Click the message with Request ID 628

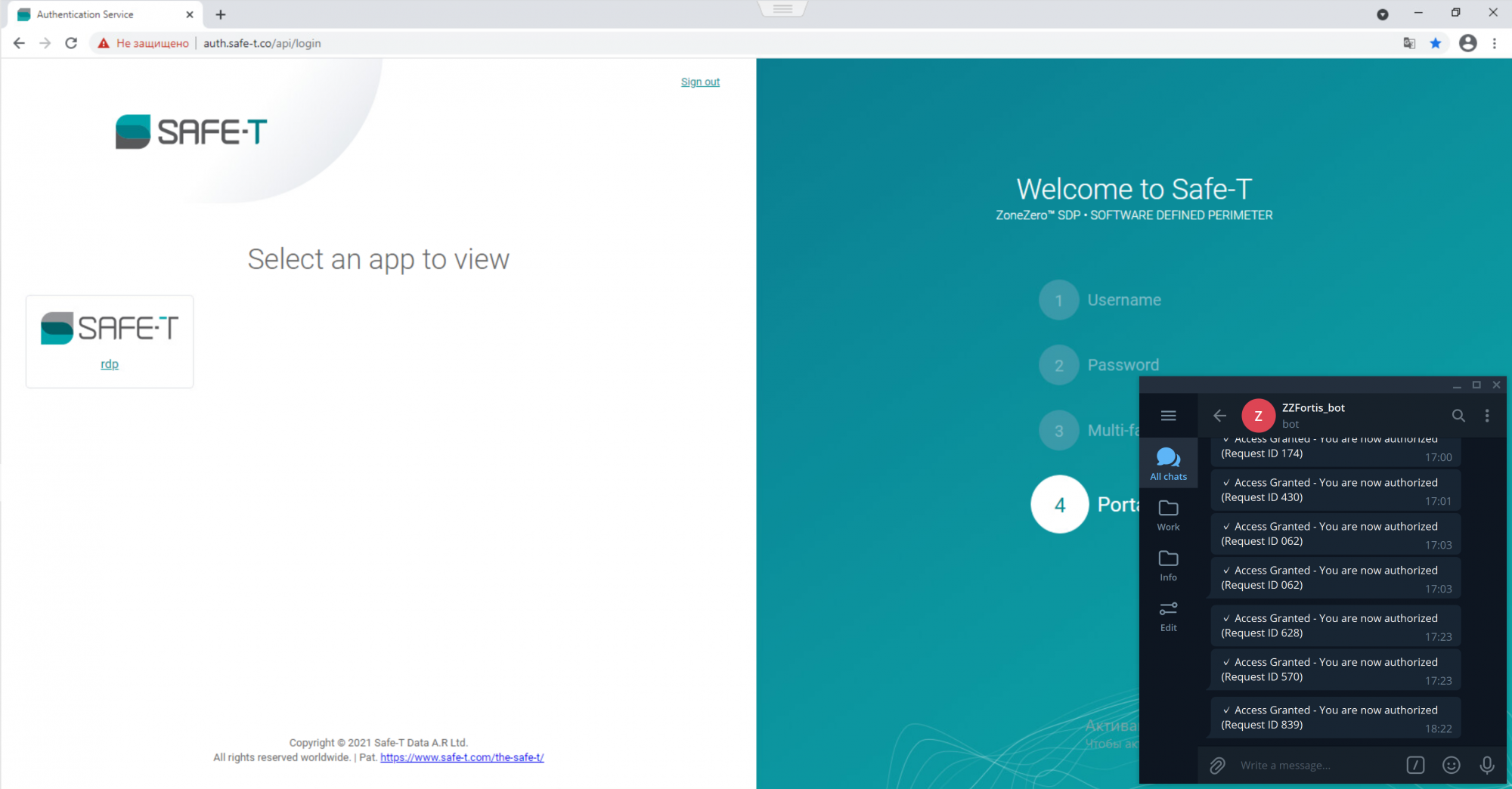tap(1335, 626)
